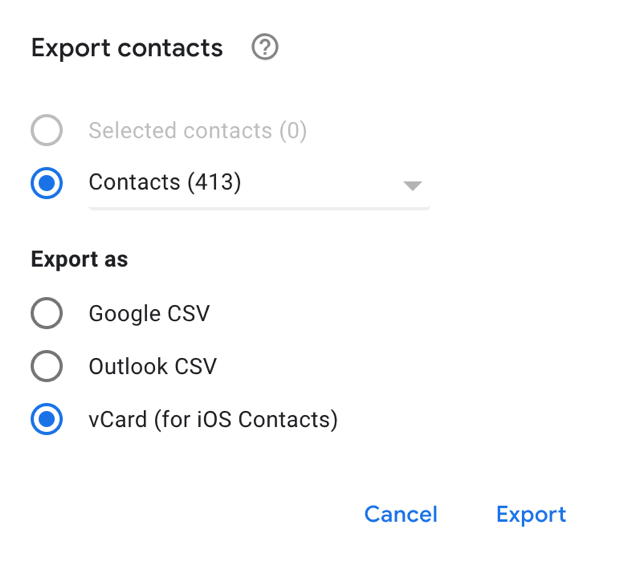Viewport: 628px width, 562px height.
Task: Click the vCard (for iOS Contacts) label
Action: [213, 420]
